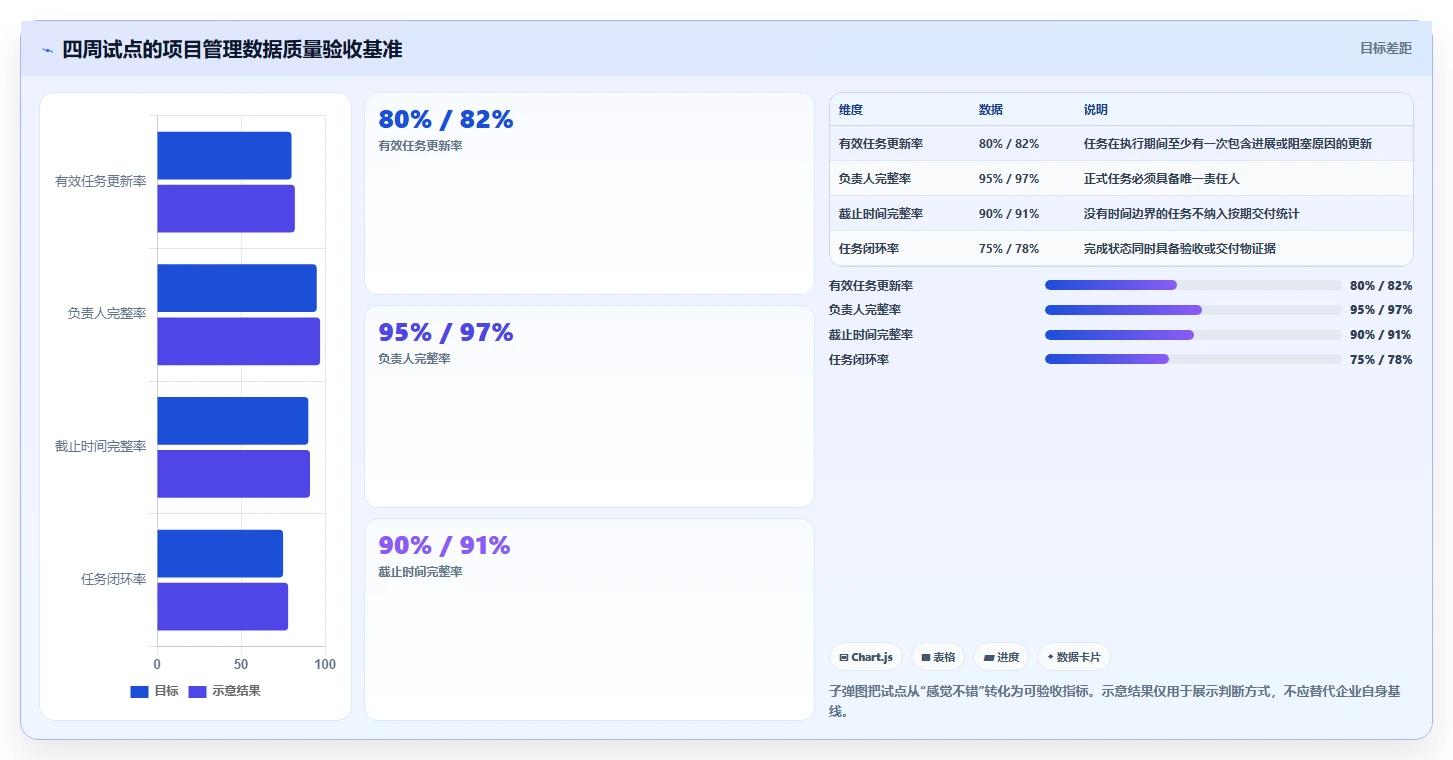Click the 截止时间完整率 progress bar
1453x760 pixels.
1193,335
